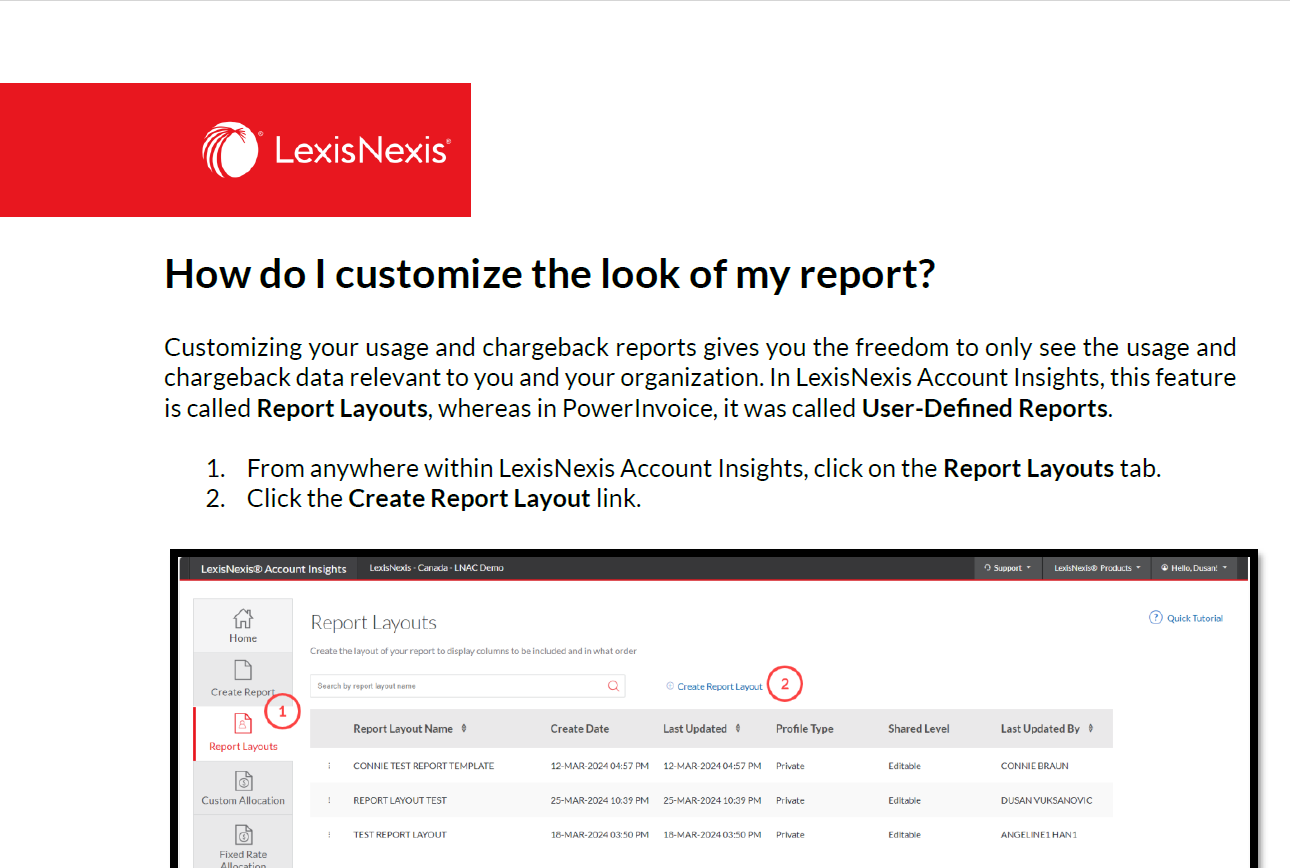
Task: Click the search magnifier icon
Action: tap(614, 686)
